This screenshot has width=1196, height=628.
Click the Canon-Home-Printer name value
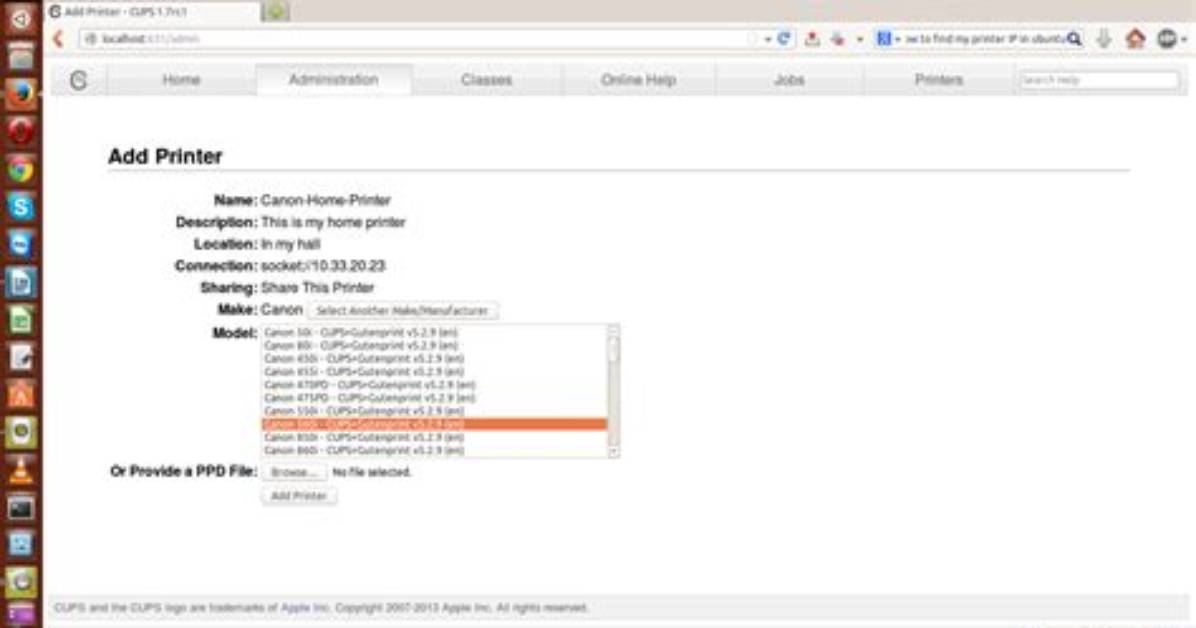coord(326,201)
